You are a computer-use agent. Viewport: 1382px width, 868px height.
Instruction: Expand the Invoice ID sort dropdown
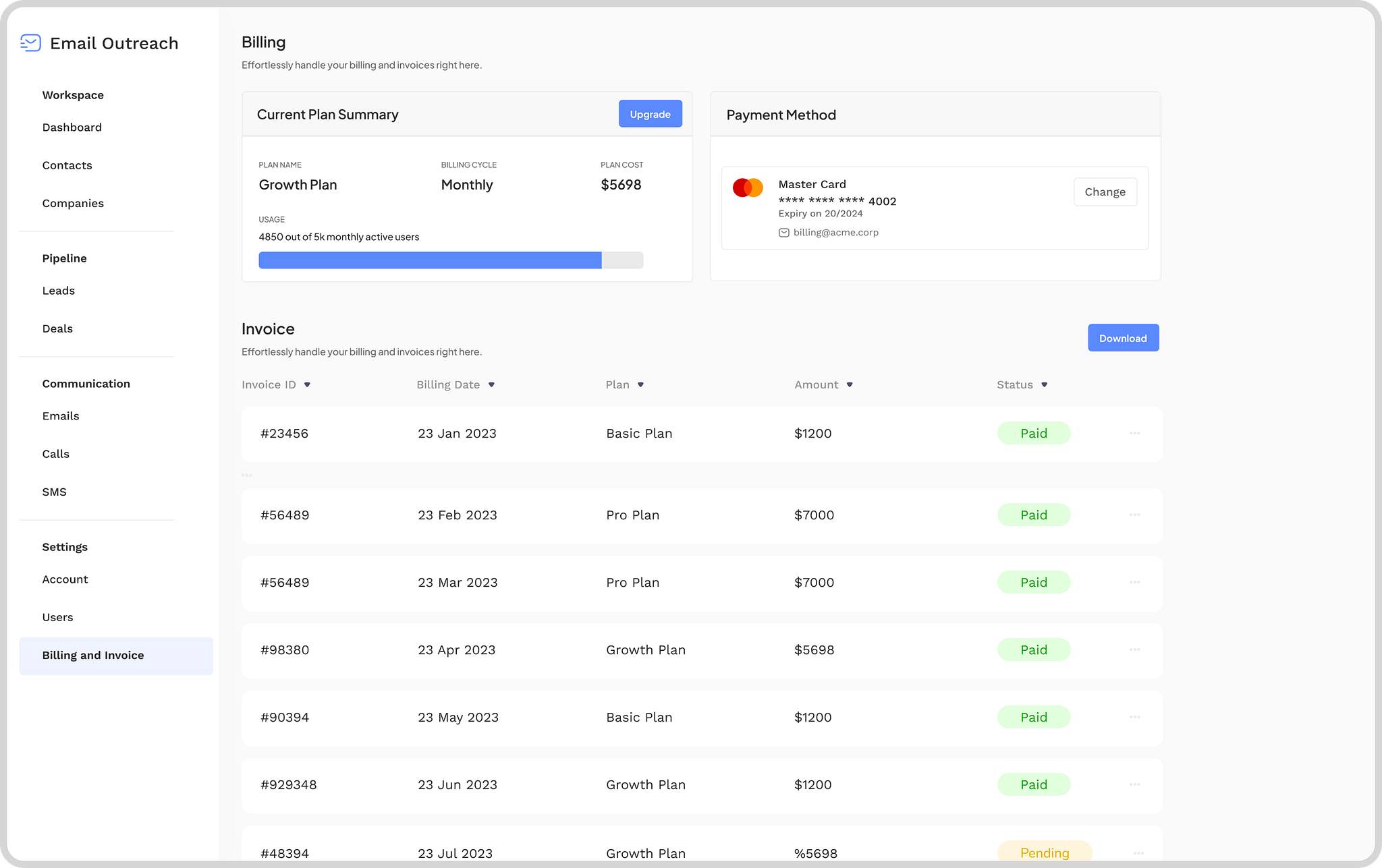pyautogui.click(x=308, y=384)
